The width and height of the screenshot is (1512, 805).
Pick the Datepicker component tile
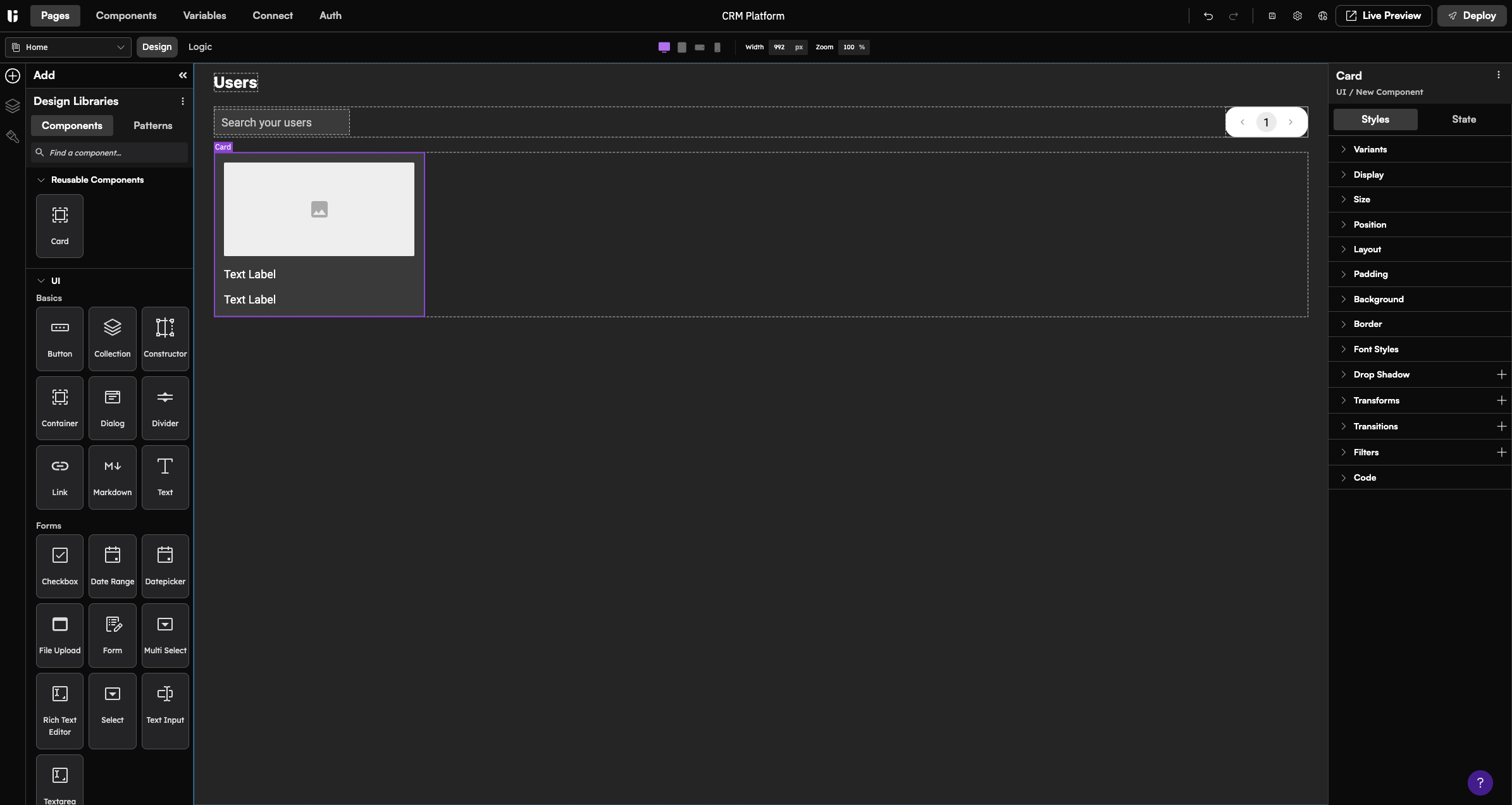165,566
